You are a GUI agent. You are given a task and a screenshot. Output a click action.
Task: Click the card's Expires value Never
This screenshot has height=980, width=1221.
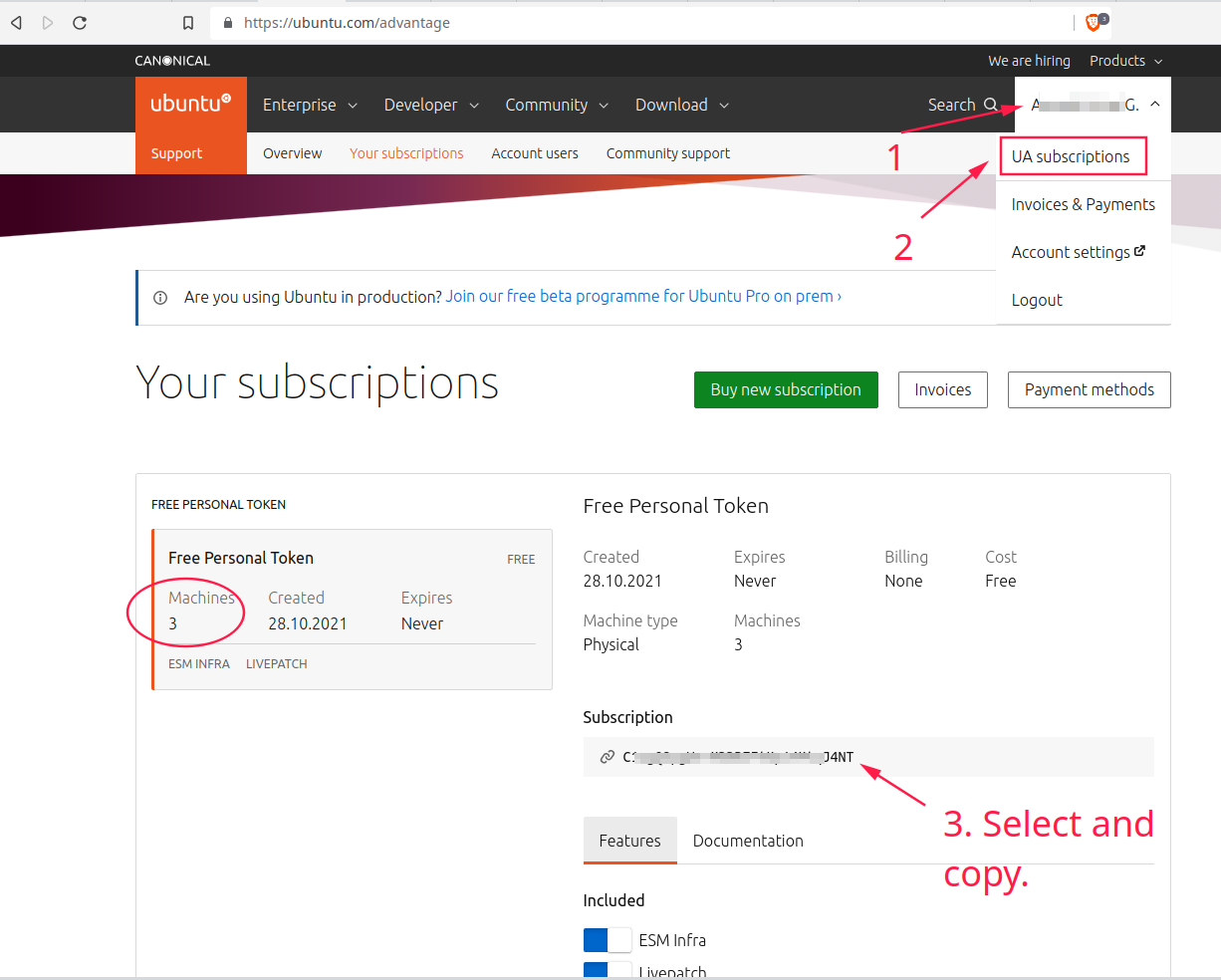point(422,623)
